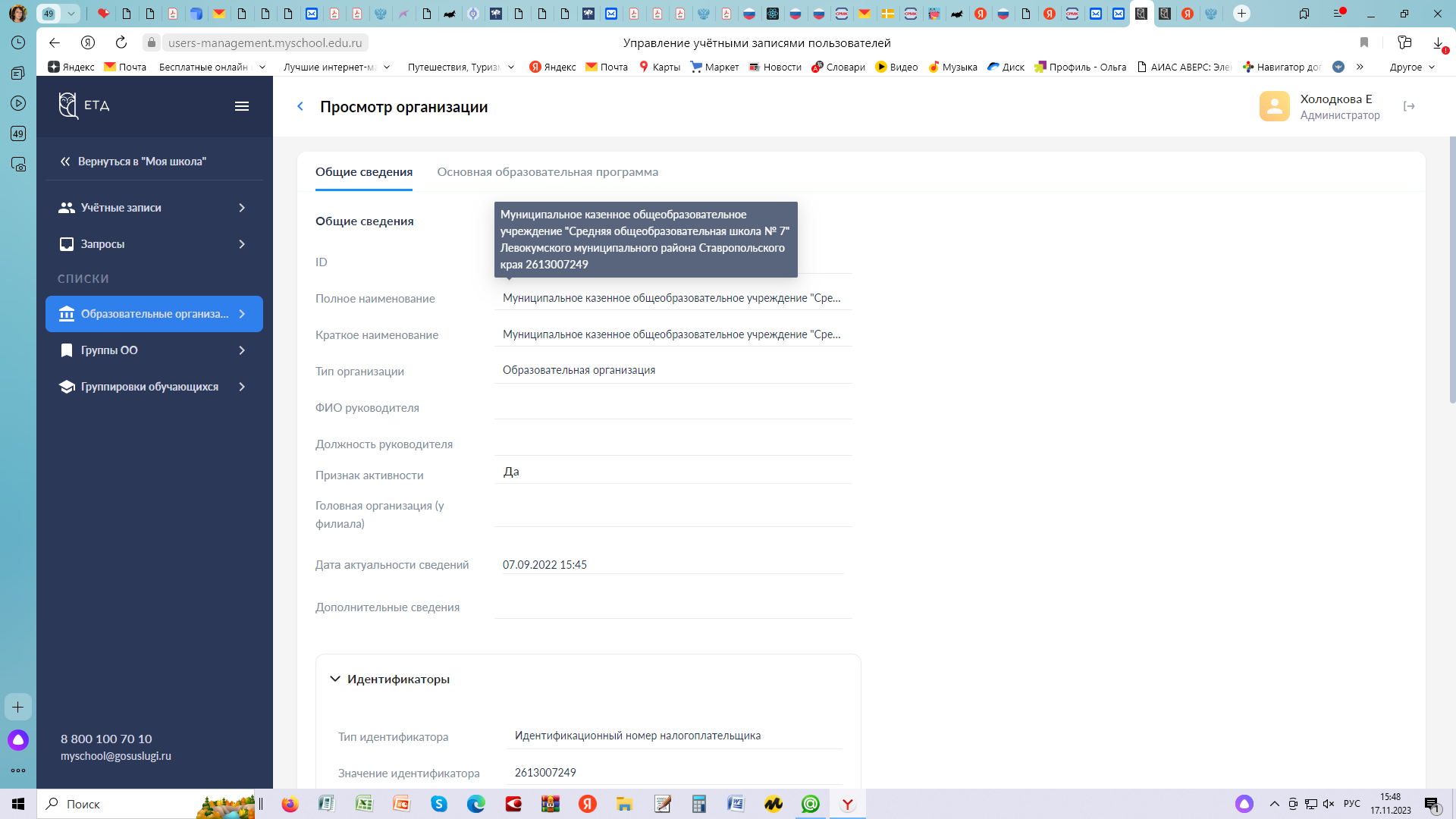1456x819 pixels.
Task: Go back using the blue arrow beside Просмотр организации
Action: pyautogui.click(x=300, y=106)
